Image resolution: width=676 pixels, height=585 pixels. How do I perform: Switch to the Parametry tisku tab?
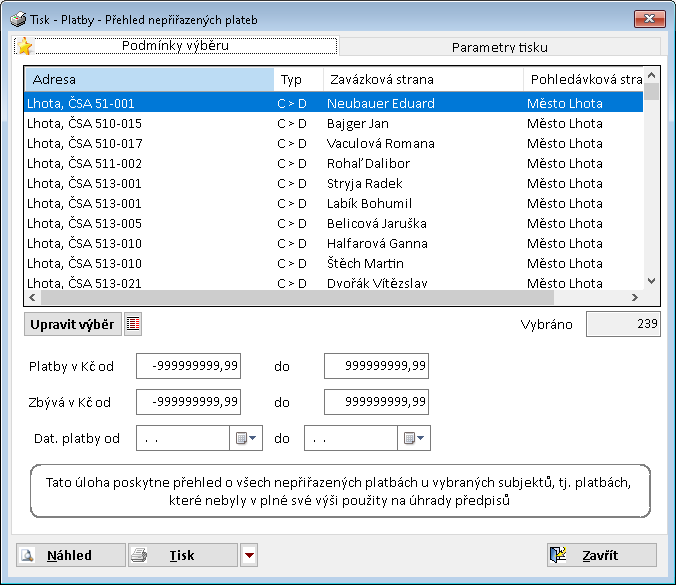click(x=499, y=47)
